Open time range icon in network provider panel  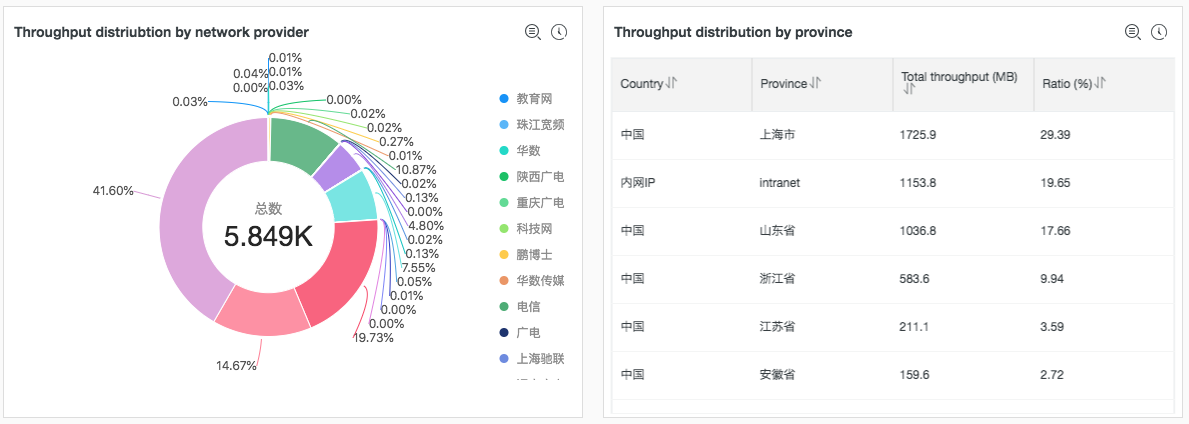[559, 32]
